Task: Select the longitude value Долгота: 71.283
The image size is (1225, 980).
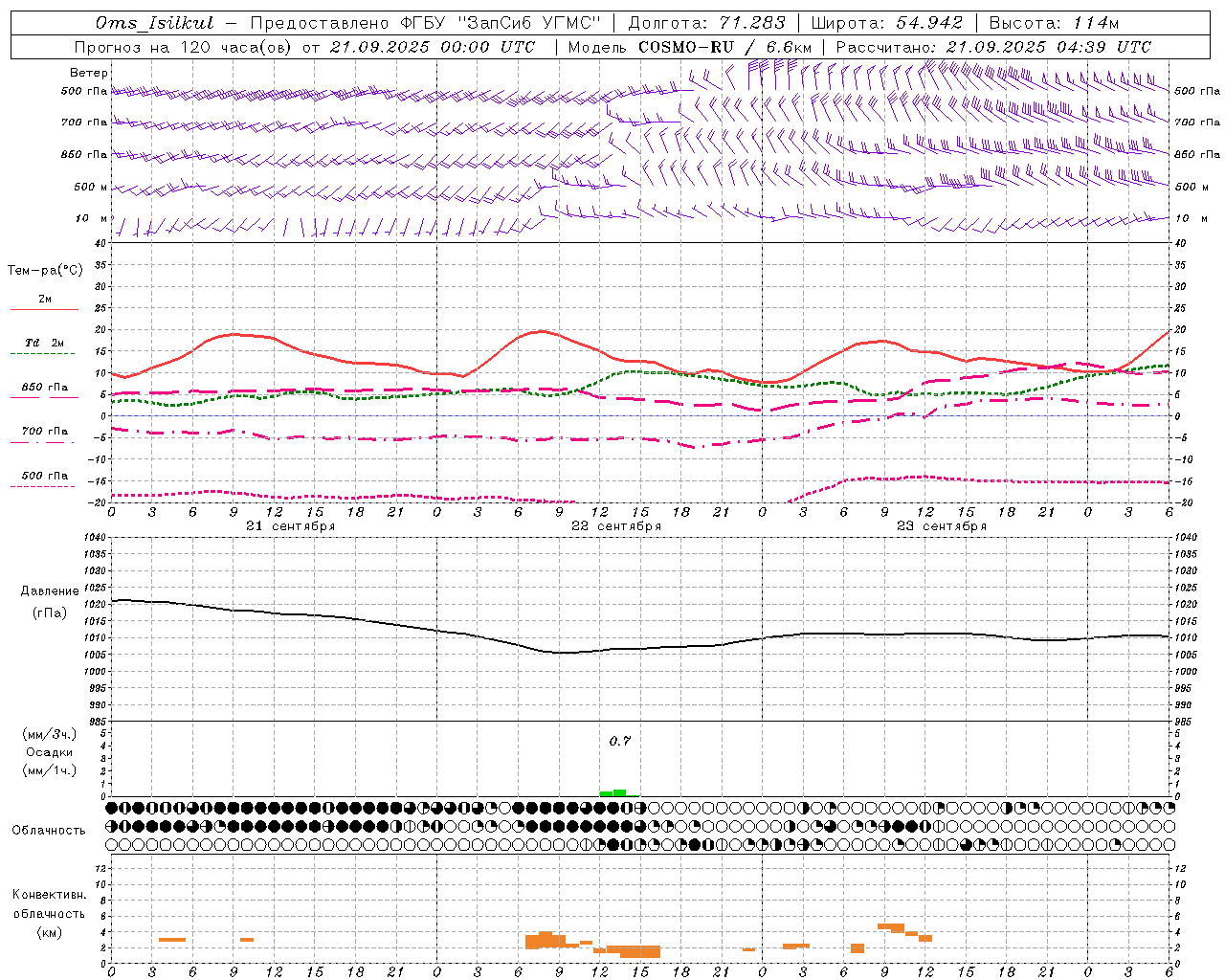Action: point(707,23)
